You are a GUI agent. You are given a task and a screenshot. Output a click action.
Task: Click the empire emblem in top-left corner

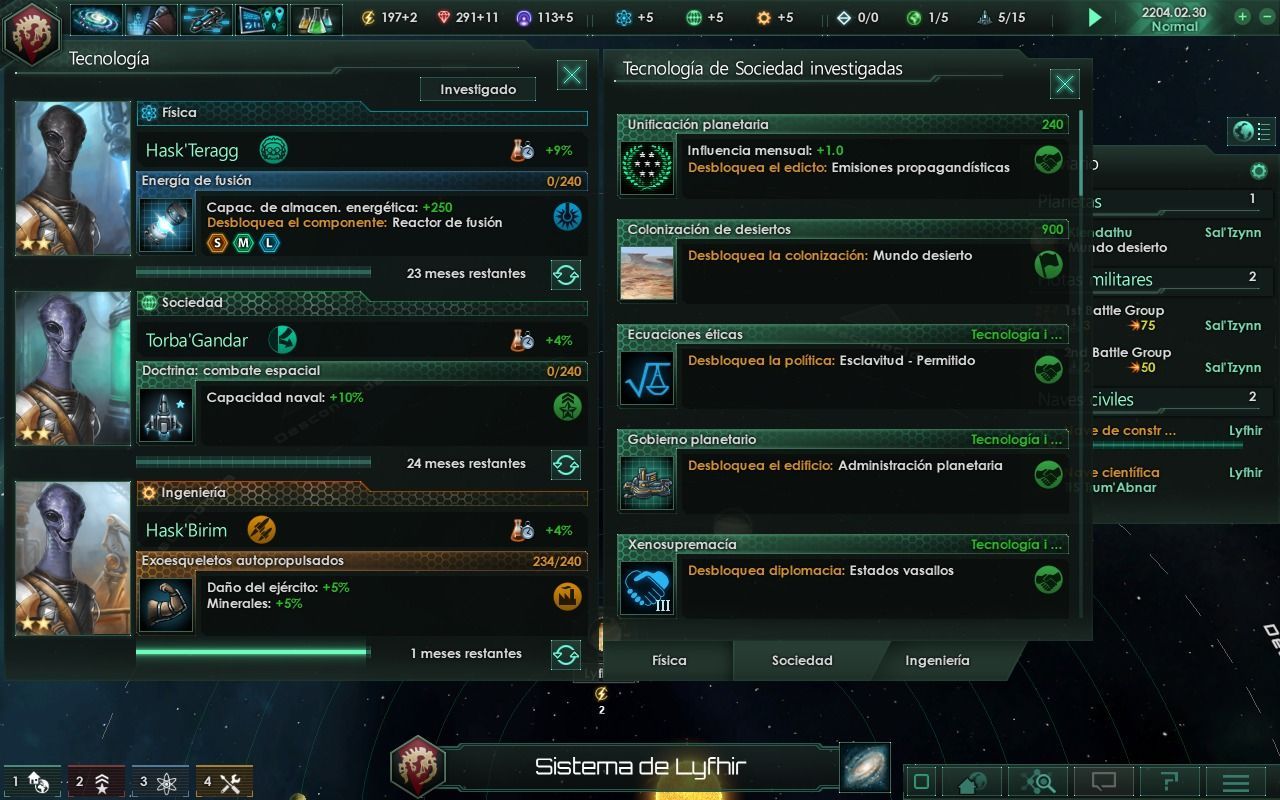pos(31,33)
